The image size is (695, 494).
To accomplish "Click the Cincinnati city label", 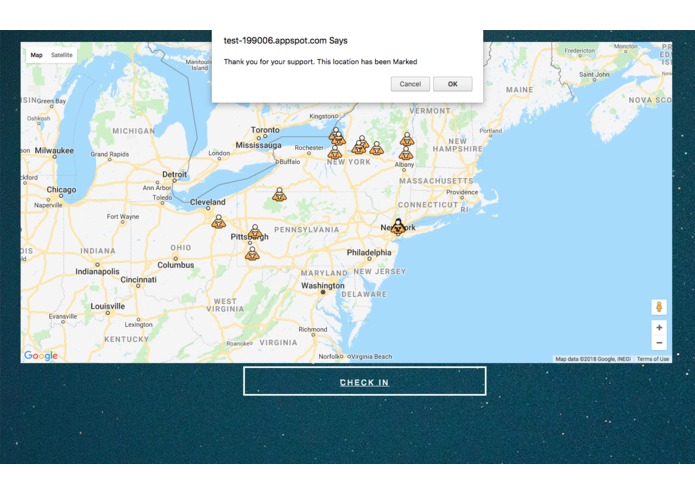I will point(138,280).
